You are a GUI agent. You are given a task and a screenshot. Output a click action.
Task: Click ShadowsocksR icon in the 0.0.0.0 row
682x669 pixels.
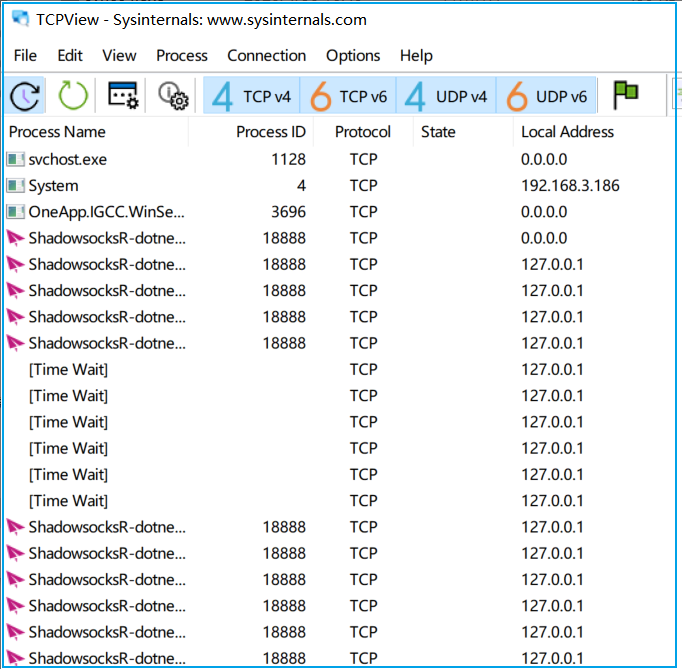16,238
